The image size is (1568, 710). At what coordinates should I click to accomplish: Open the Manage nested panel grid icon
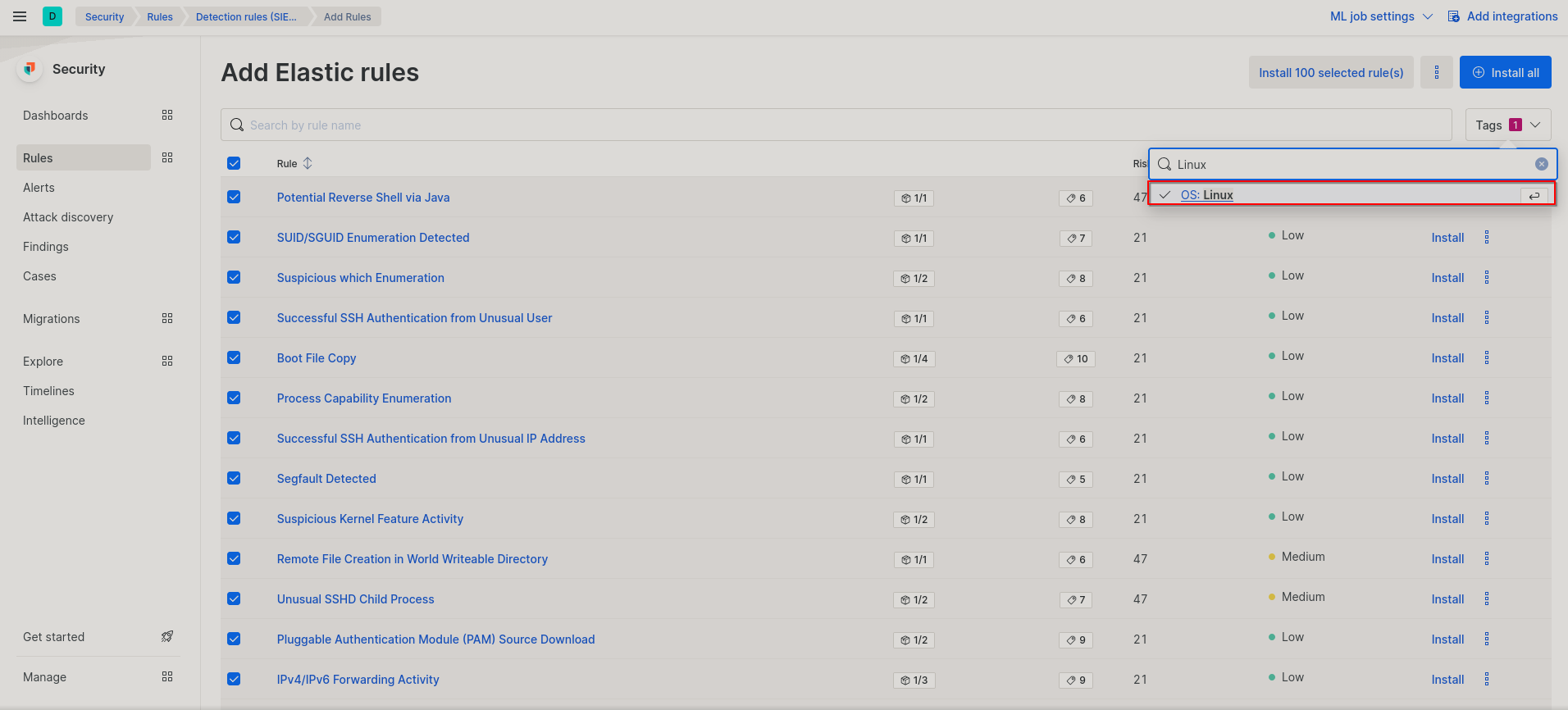pyautogui.click(x=167, y=677)
